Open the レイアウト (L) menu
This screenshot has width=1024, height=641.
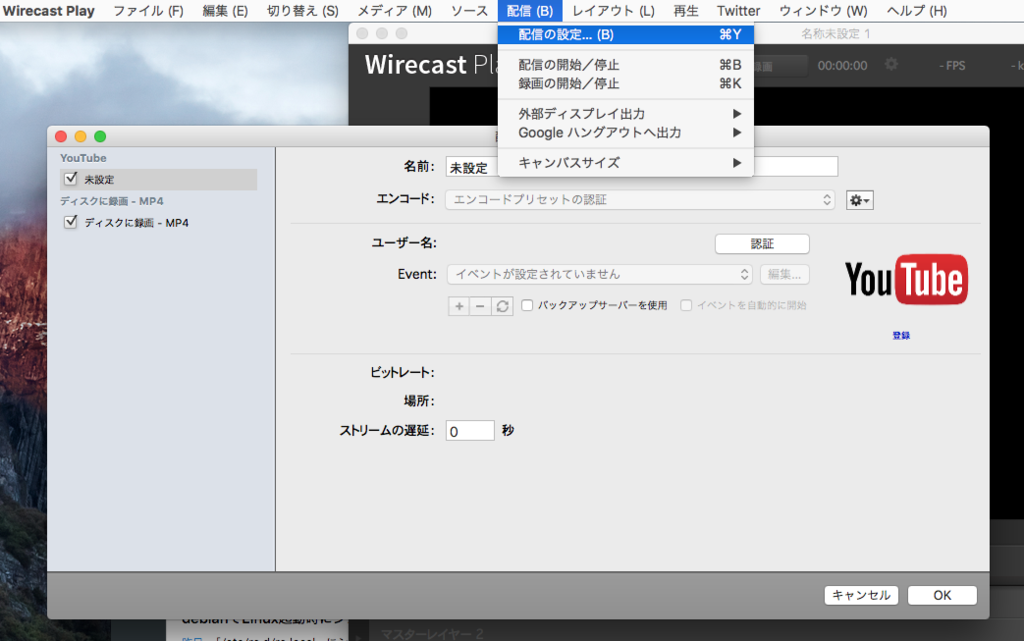tap(613, 11)
